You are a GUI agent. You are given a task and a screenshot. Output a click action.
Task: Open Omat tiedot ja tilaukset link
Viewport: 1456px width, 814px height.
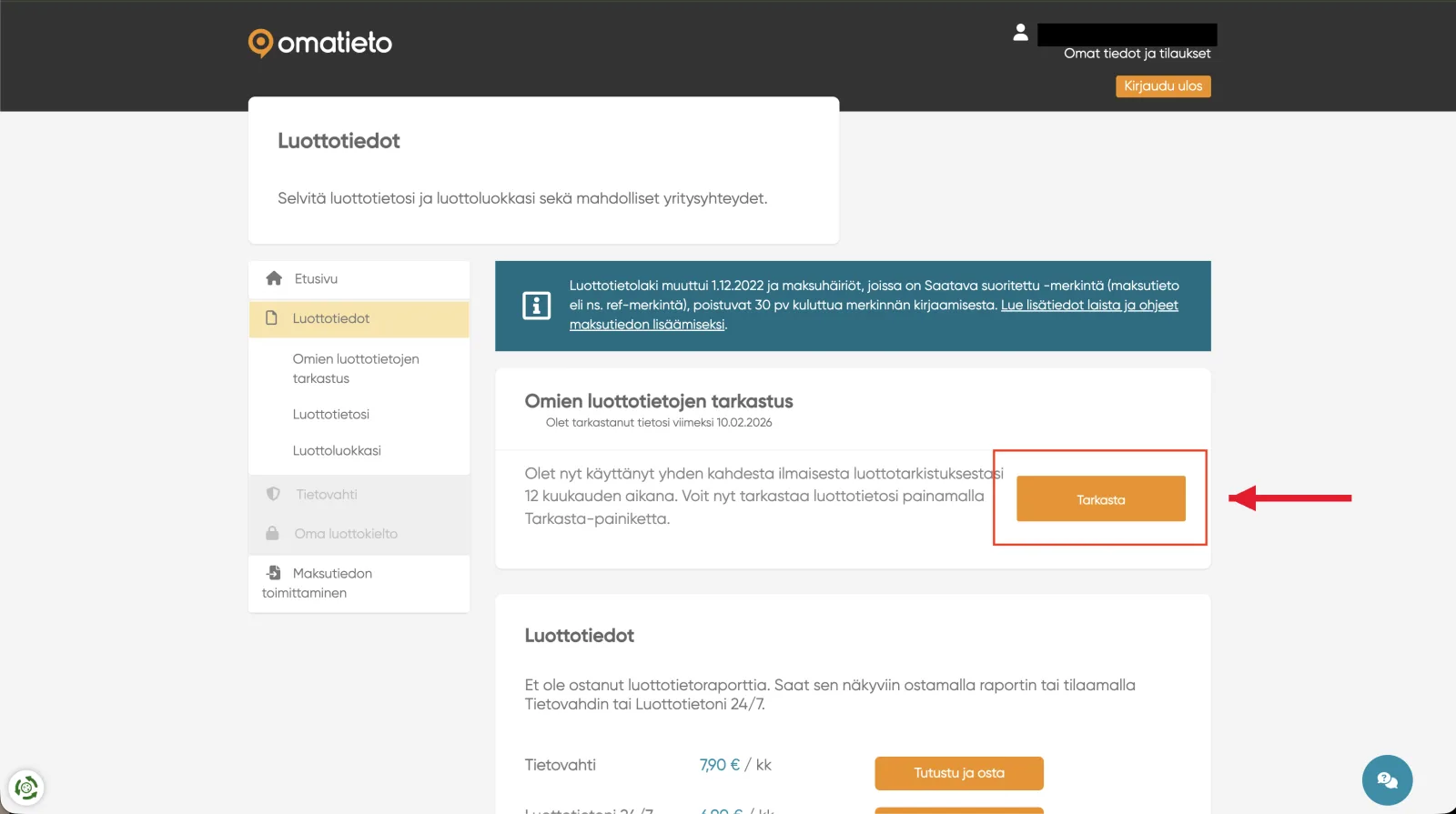pos(1137,54)
